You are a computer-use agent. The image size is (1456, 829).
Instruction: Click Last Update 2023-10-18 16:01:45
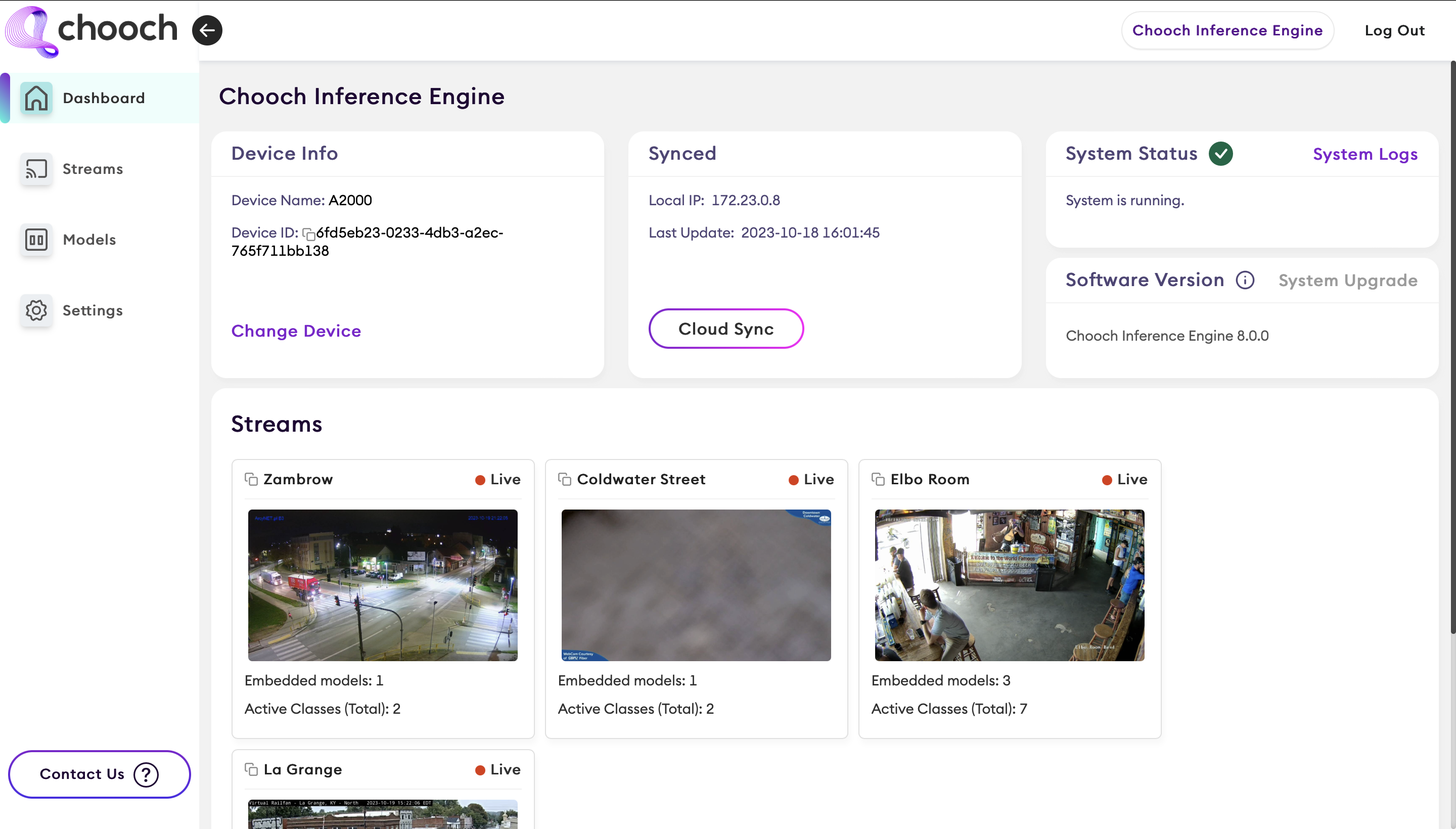pyautogui.click(x=810, y=233)
